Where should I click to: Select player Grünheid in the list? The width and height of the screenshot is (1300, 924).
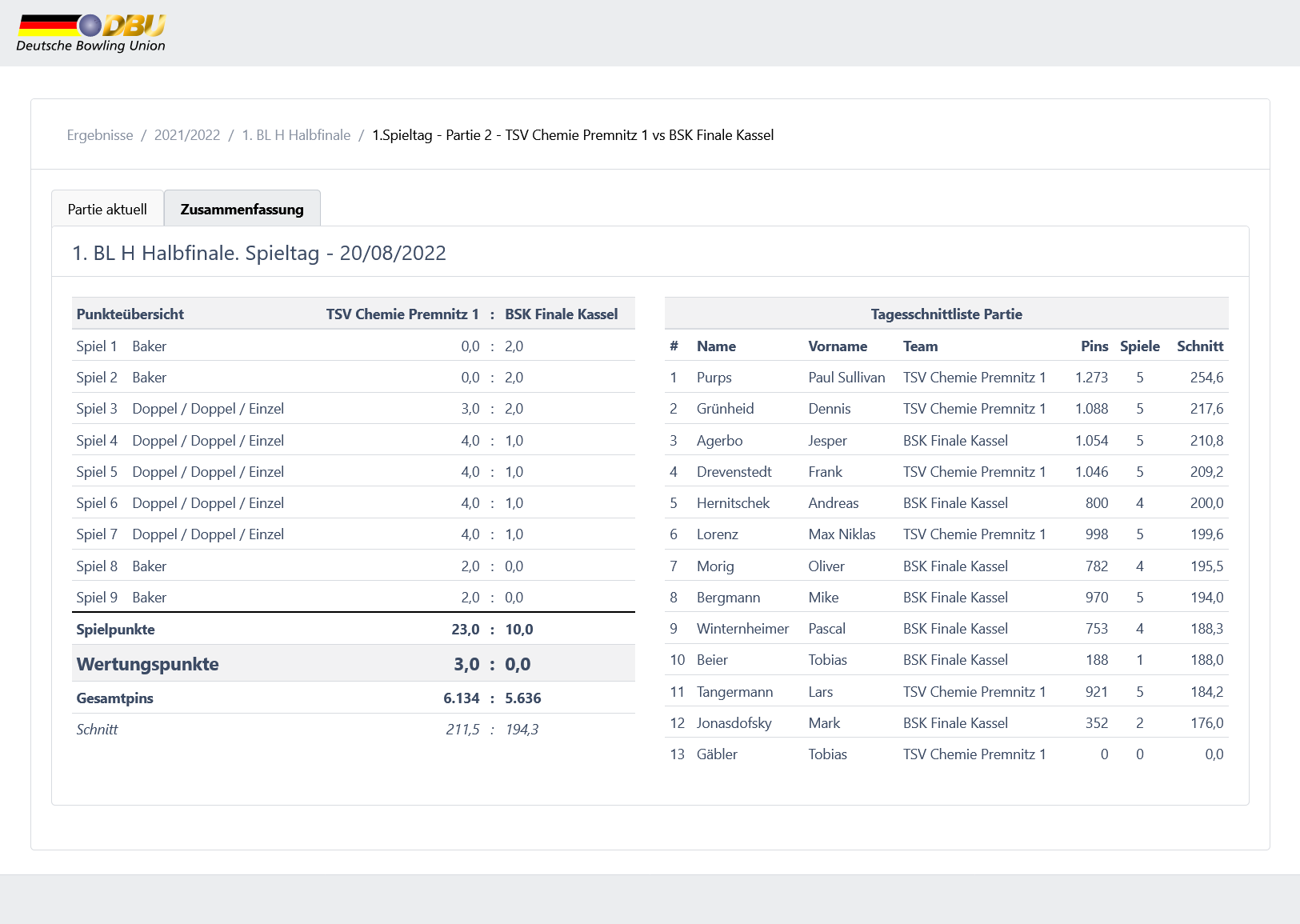(x=946, y=409)
